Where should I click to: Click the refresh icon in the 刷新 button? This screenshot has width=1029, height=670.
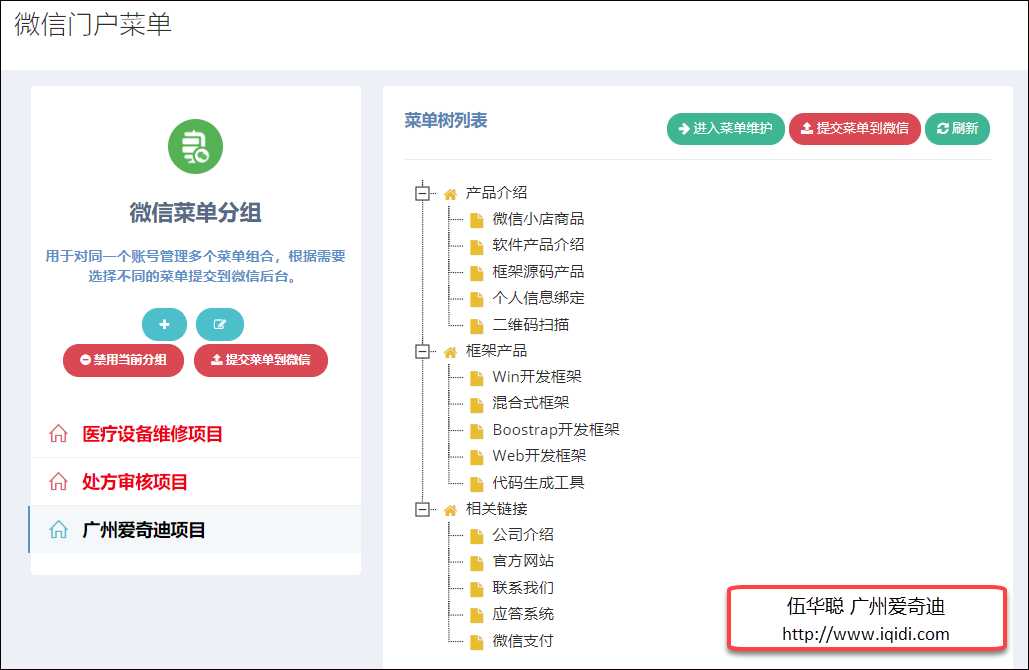[941, 129]
